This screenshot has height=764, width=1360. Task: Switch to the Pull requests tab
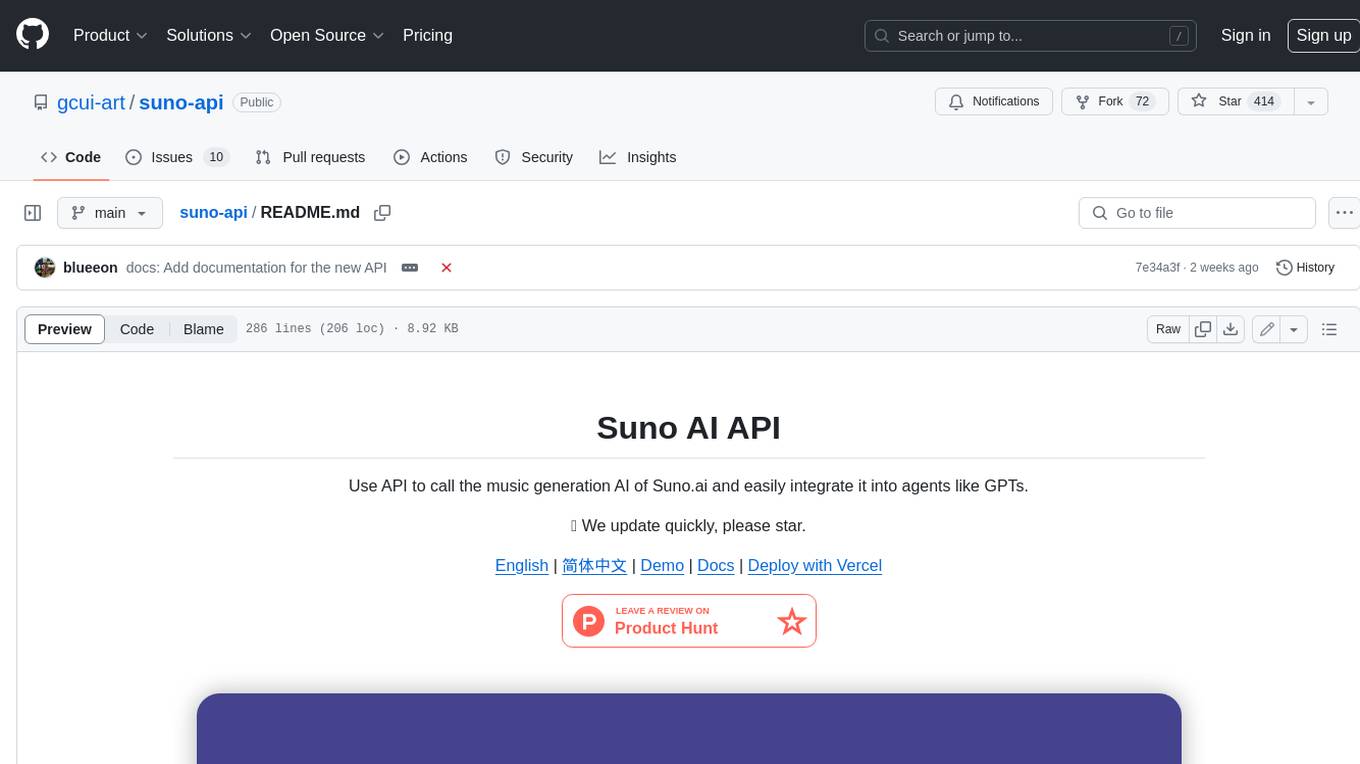[310, 157]
